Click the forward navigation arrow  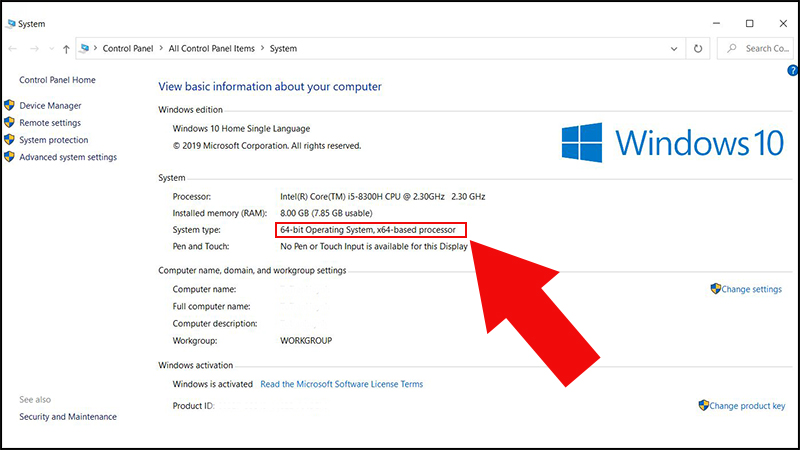(x=36, y=48)
